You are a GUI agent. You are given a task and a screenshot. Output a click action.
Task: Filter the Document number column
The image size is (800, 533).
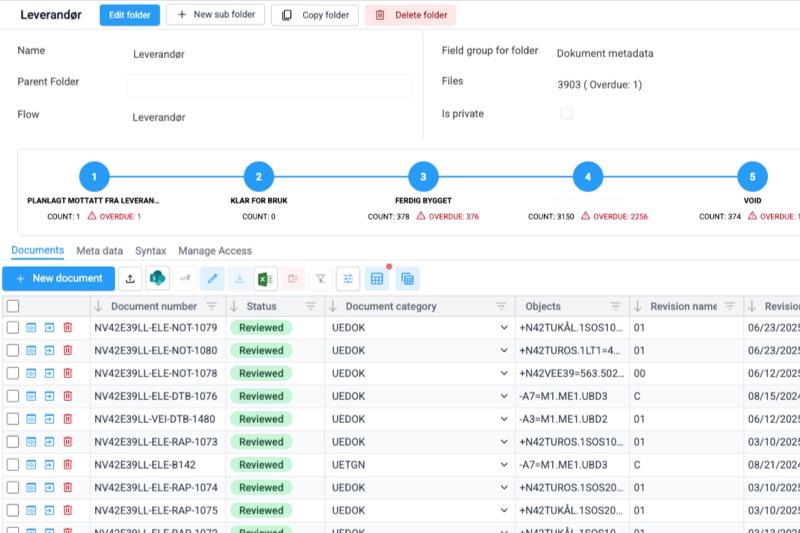point(211,306)
